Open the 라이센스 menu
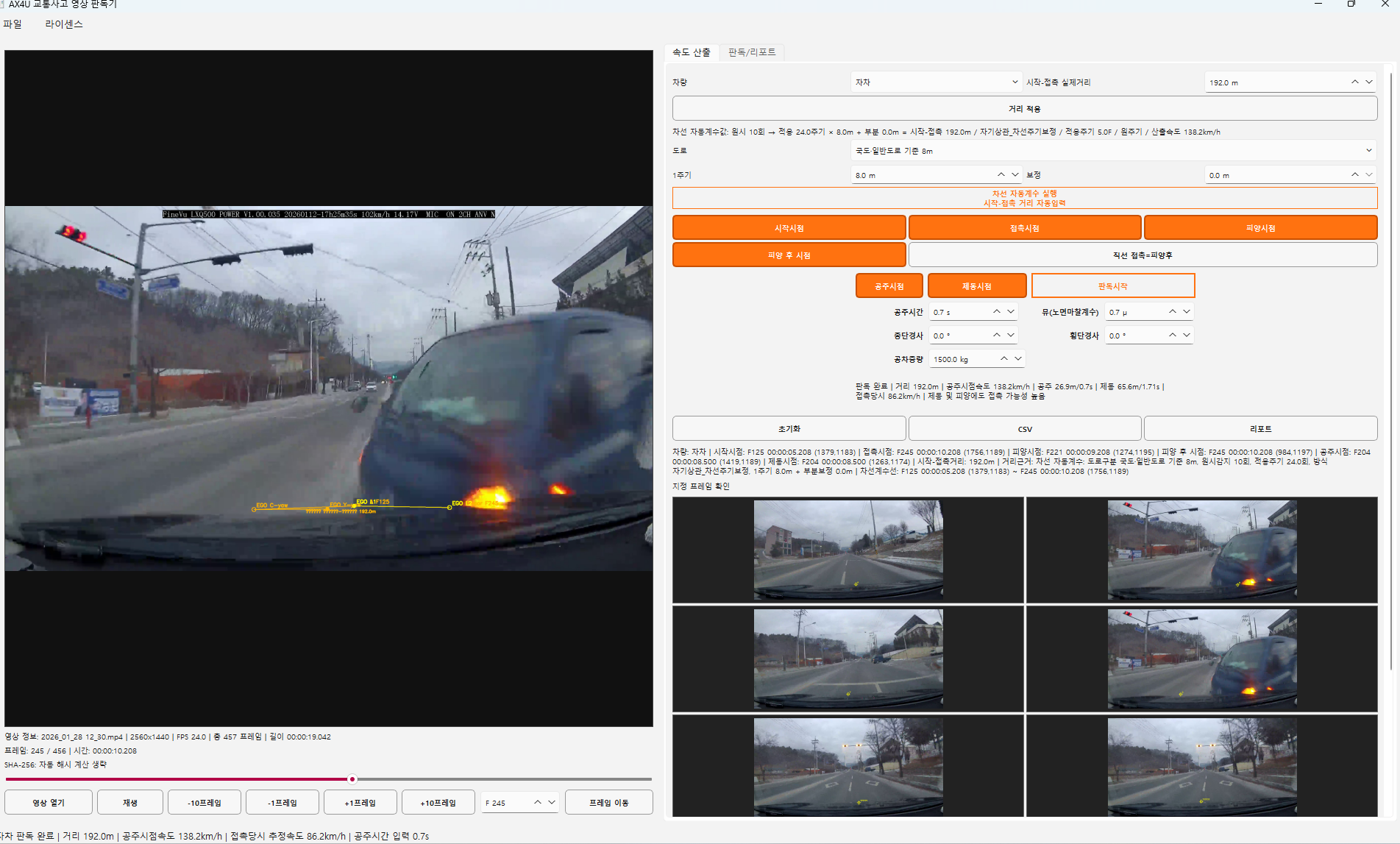 [x=64, y=24]
